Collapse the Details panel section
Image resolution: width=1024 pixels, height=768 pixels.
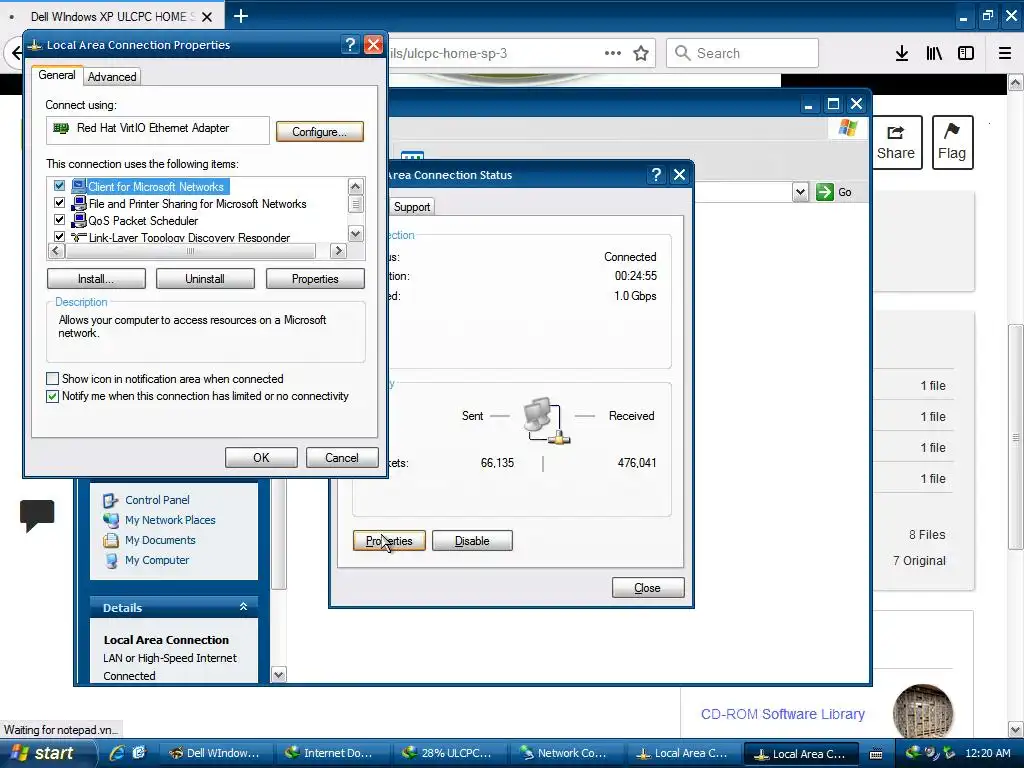tap(243, 607)
